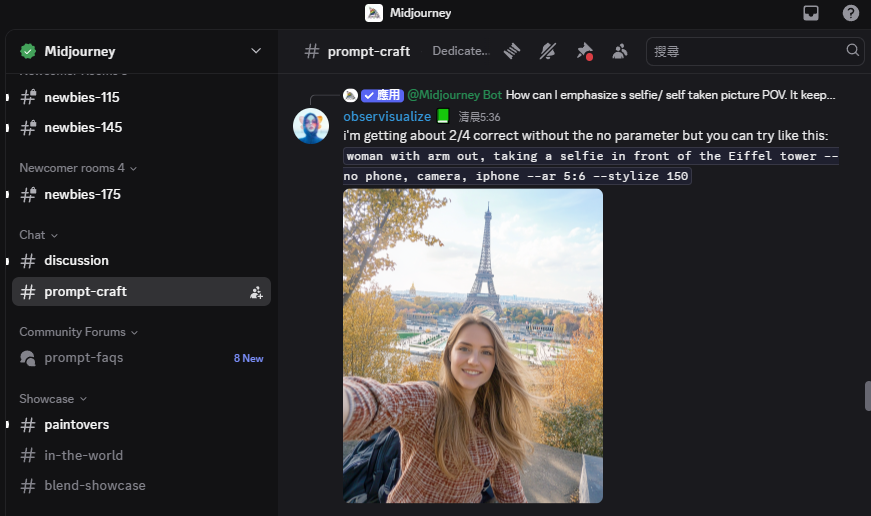Click the verified server badge beside Midjourney
The height and width of the screenshot is (516, 871).
[x=28, y=51]
